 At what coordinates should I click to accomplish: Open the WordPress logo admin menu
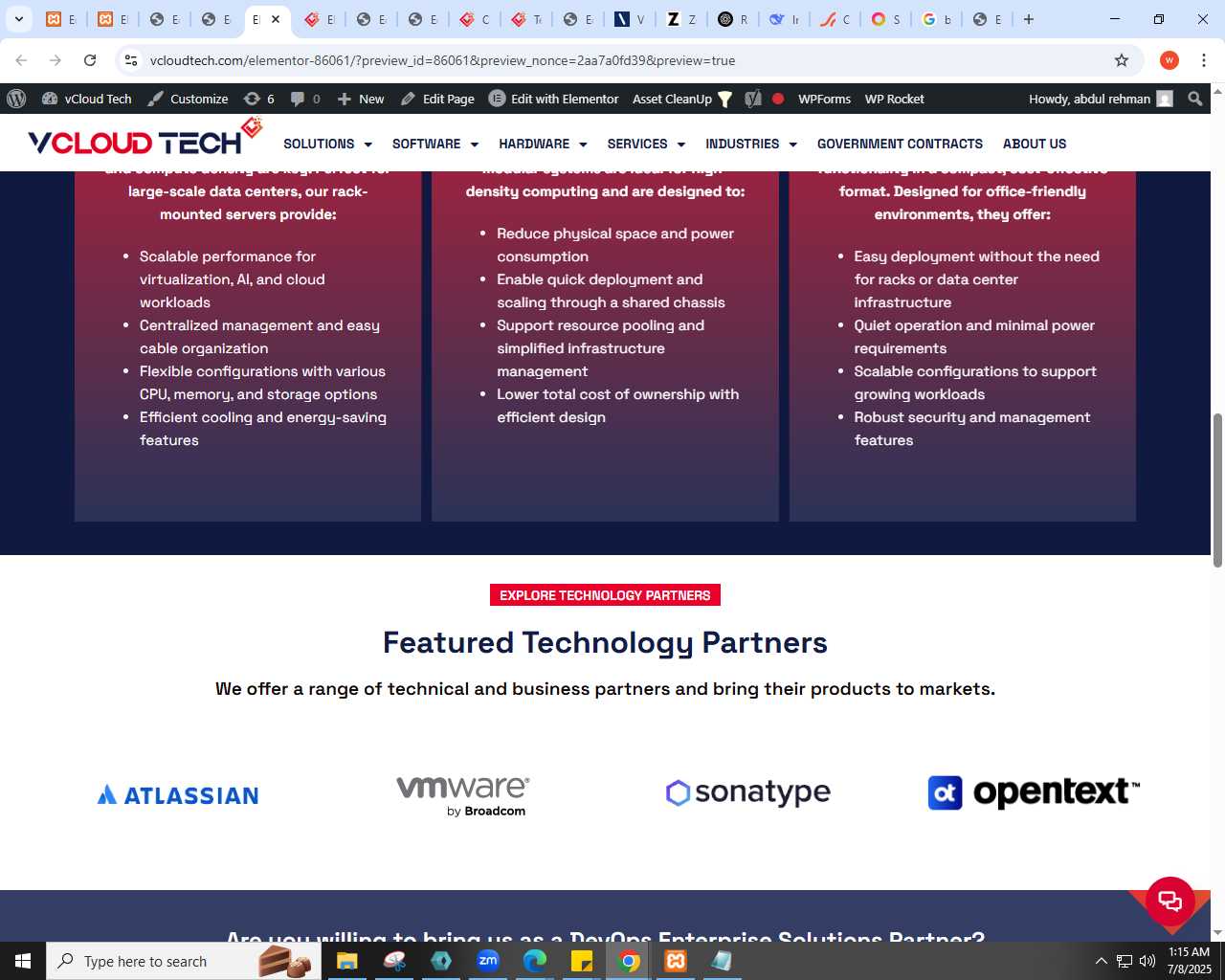click(16, 99)
